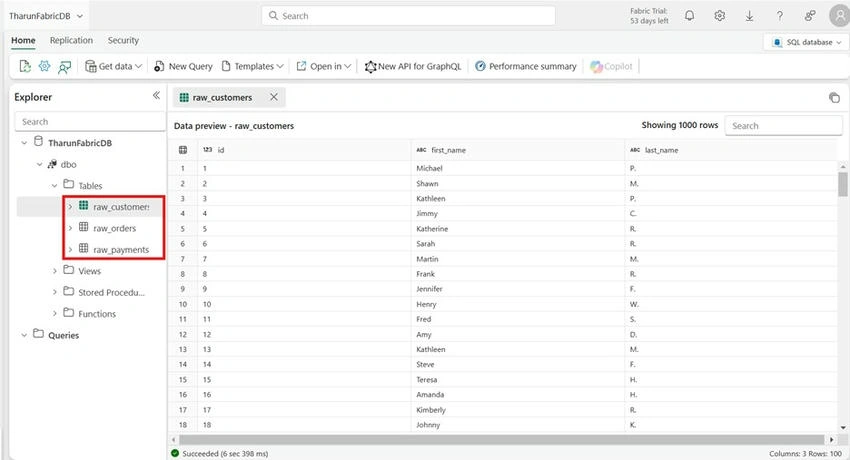
Task: Click the Succeeded green check status icon
Action: click(x=175, y=453)
